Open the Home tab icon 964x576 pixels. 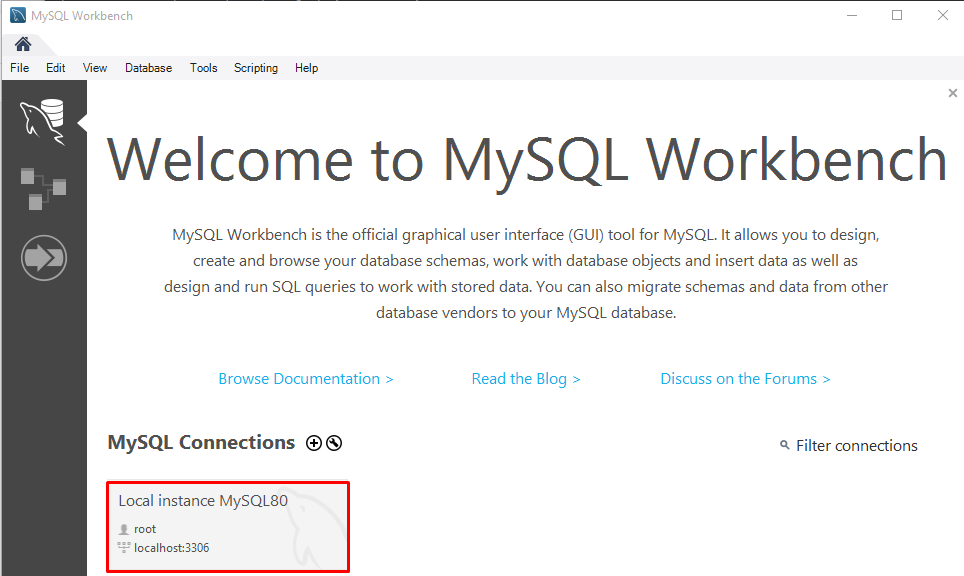23,44
